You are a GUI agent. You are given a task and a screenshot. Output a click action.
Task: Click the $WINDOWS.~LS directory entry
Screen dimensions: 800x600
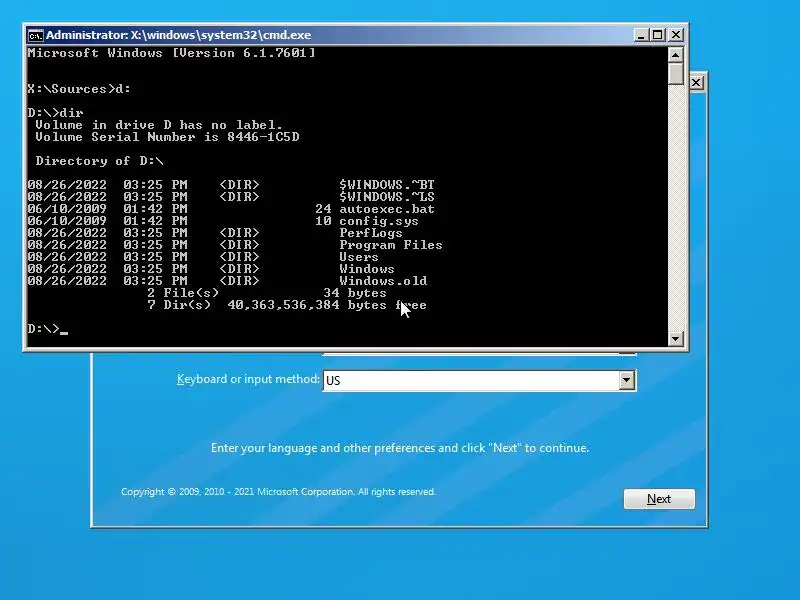point(387,197)
